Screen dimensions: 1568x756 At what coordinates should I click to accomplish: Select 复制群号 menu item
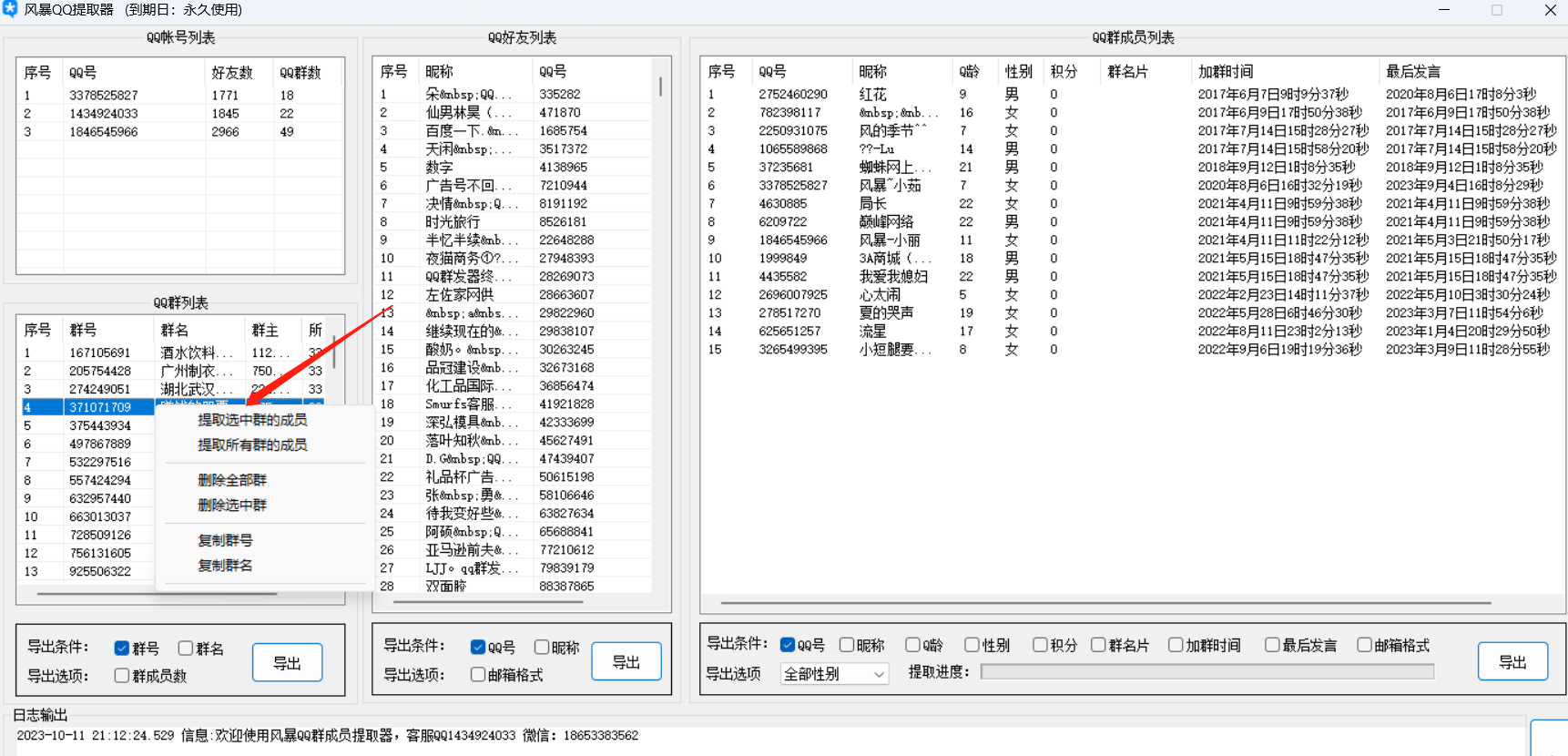tap(225, 540)
